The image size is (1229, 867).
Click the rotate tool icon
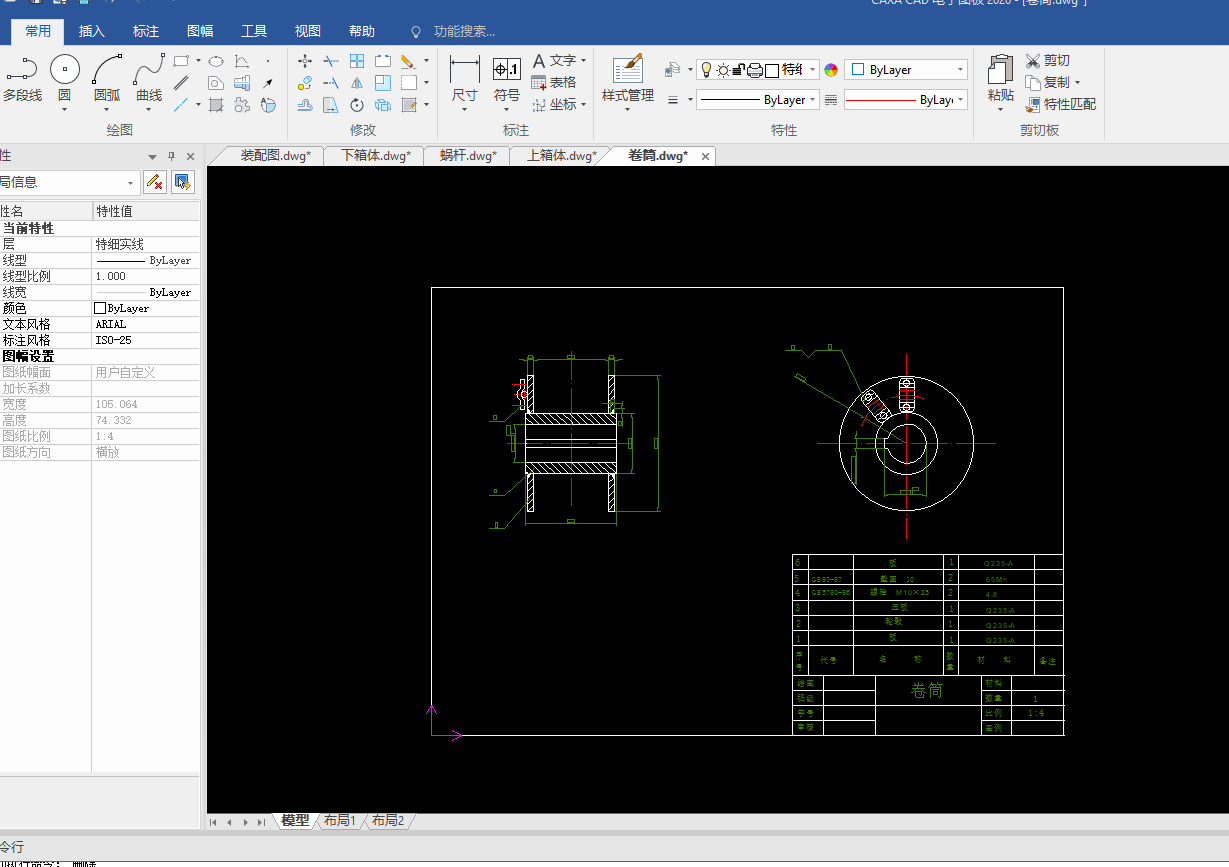[x=357, y=105]
